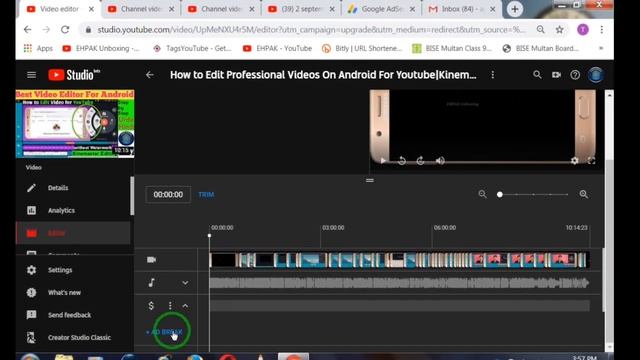Open ad breaks three-dot menu
This screenshot has height=360, width=640.
click(x=170, y=306)
